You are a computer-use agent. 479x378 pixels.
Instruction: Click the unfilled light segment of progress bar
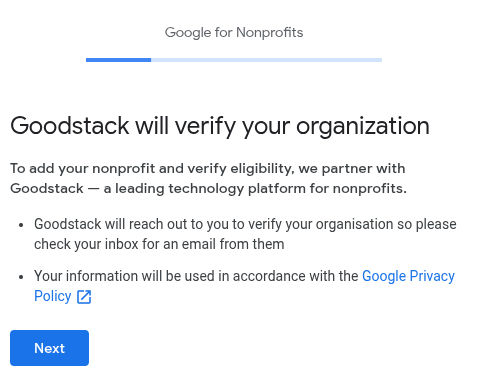click(x=266, y=60)
